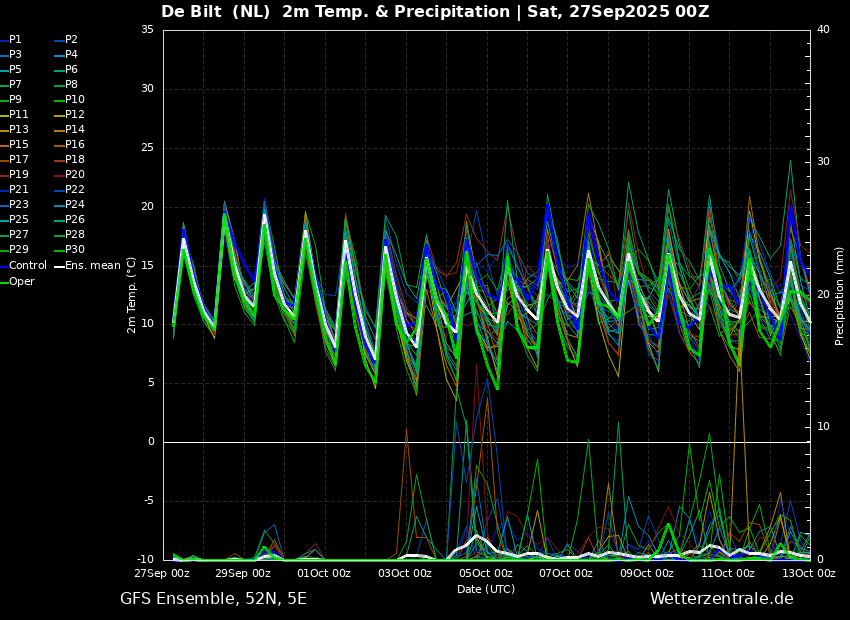Click the chart title De Bilt (NL)
Viewport: 850px width, 620px height.
(215, 11)
